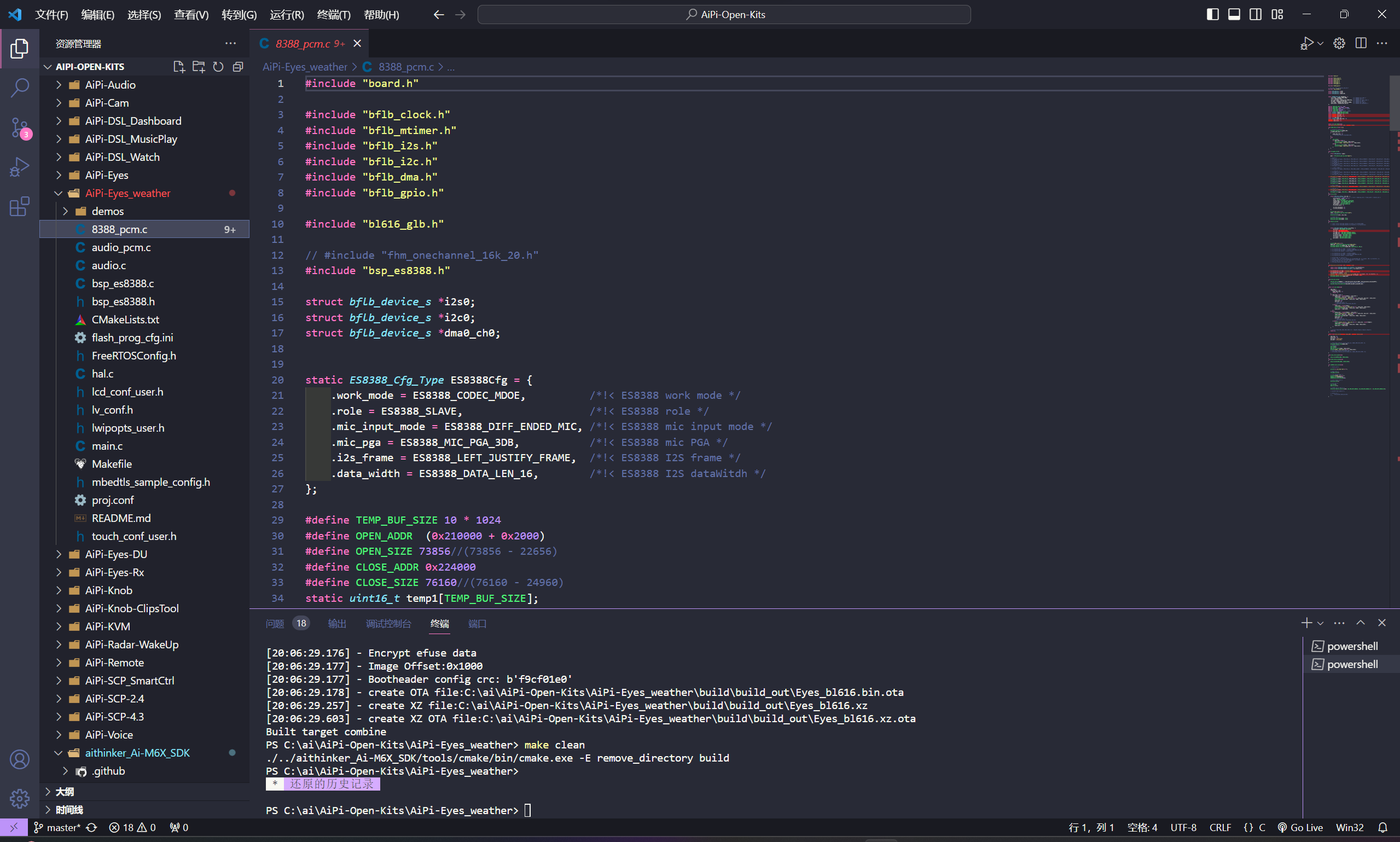This screenshot has height=842, width=1400.
Task: Open the 编辑(E) menu
Action: coord(97,15)
